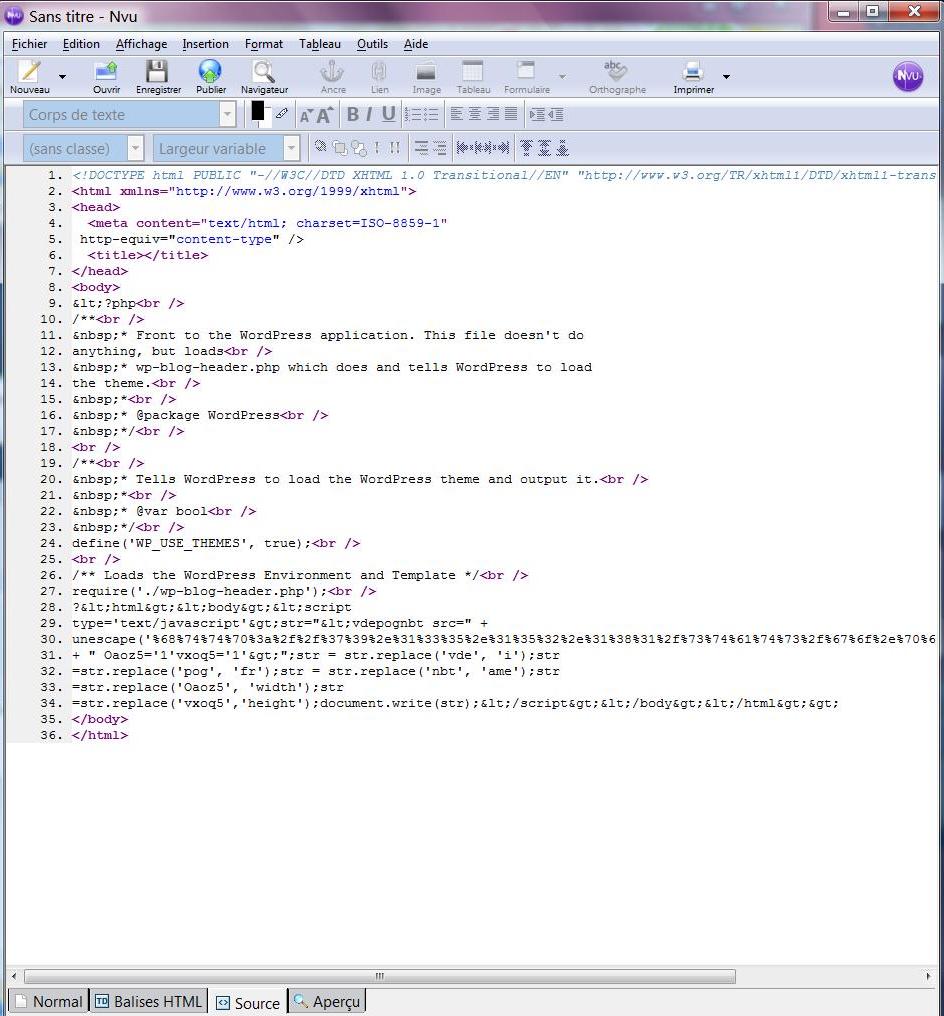
Task: Click the Lien link icon
Action: (380, 71)
